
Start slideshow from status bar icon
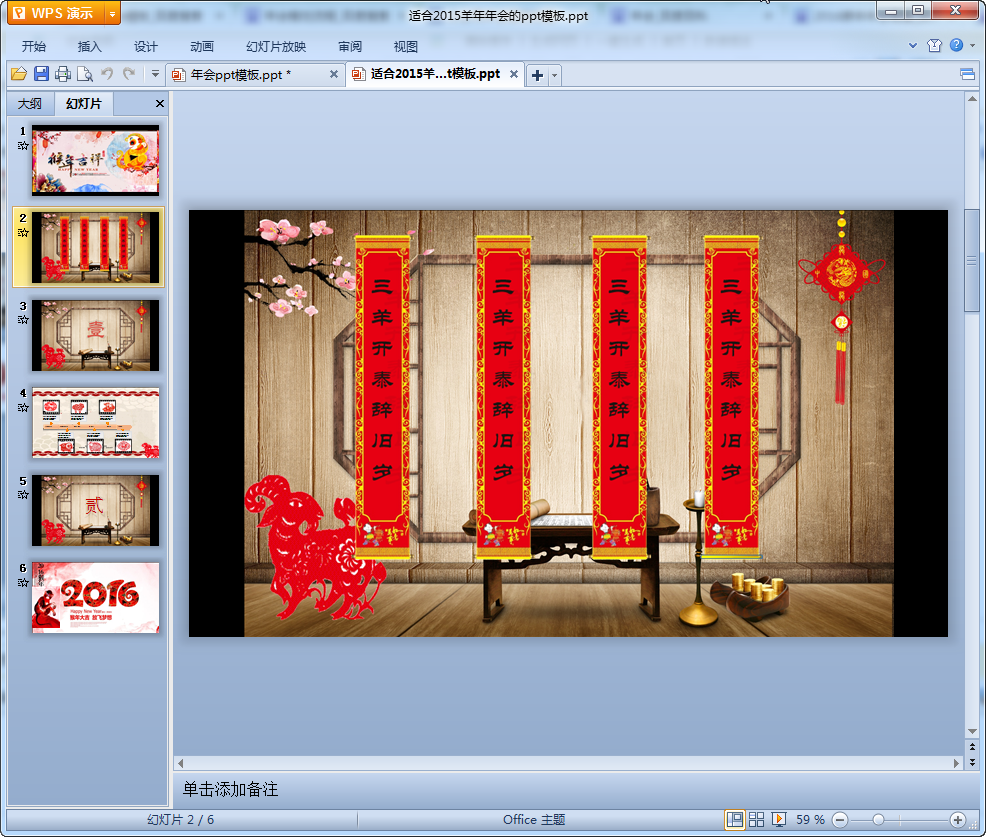click(x=778, y=819)
